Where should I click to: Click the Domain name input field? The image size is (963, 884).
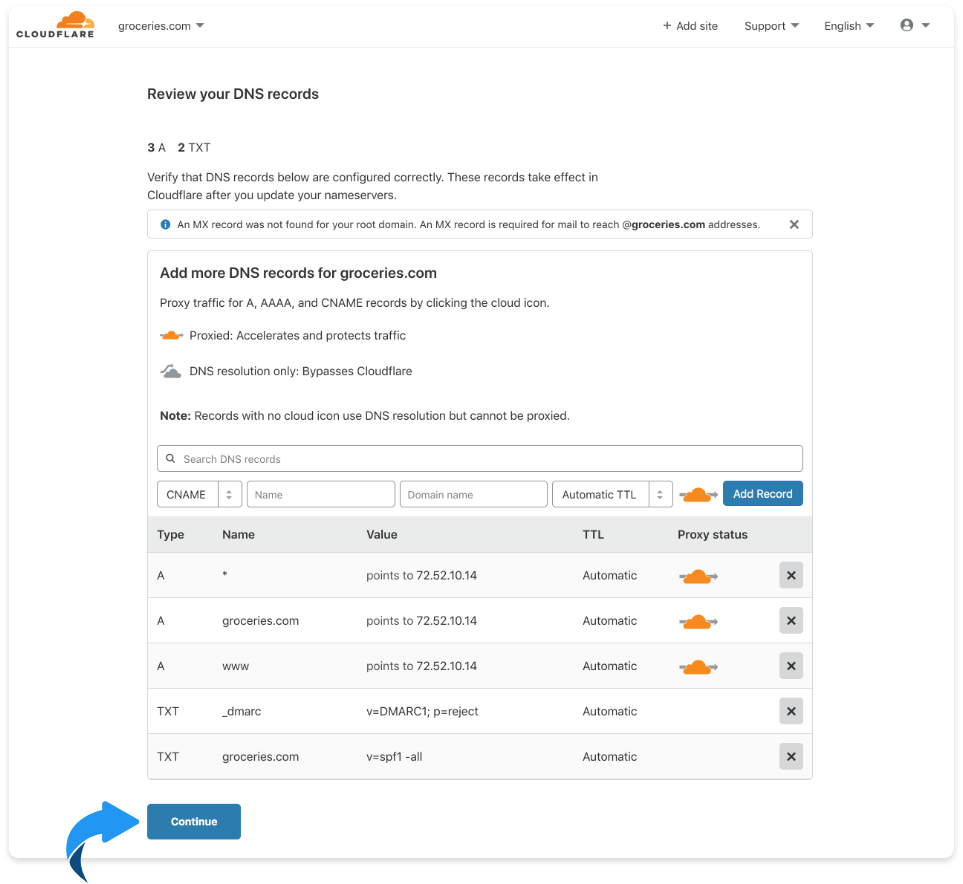474,495
